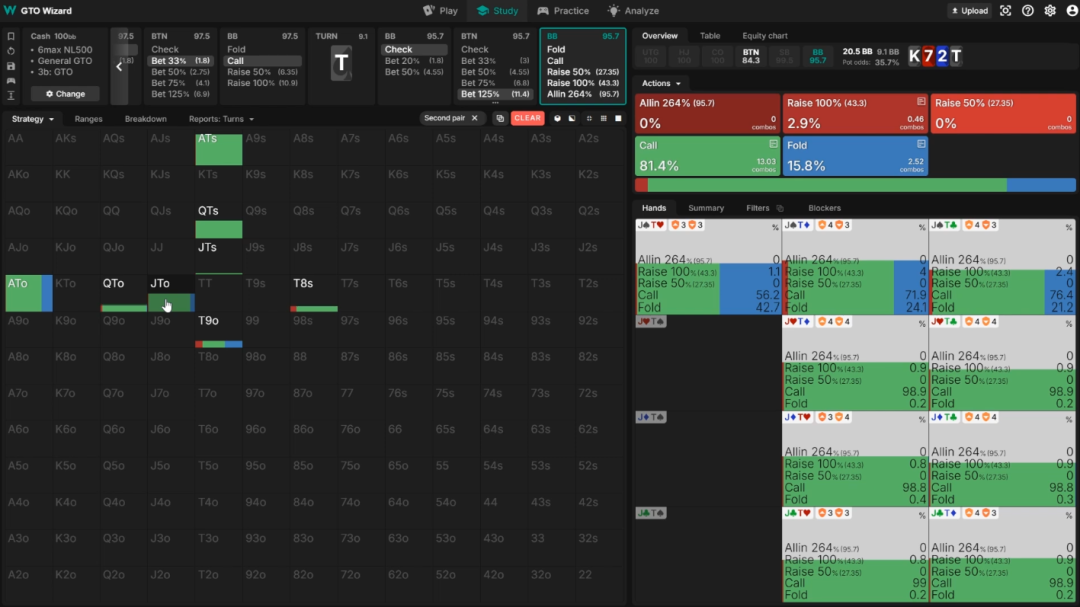The image size is (1080, 607).
Task: Click the Fold 15.8% action card
Action: pos(855,156)
